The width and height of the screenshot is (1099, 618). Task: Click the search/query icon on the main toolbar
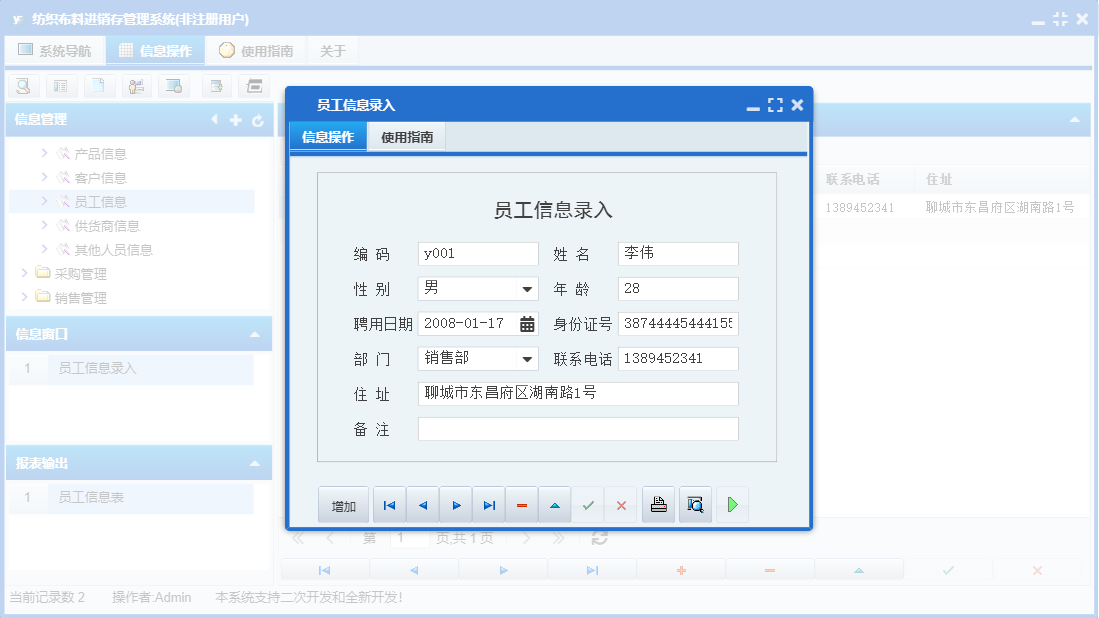click(22, 86)
